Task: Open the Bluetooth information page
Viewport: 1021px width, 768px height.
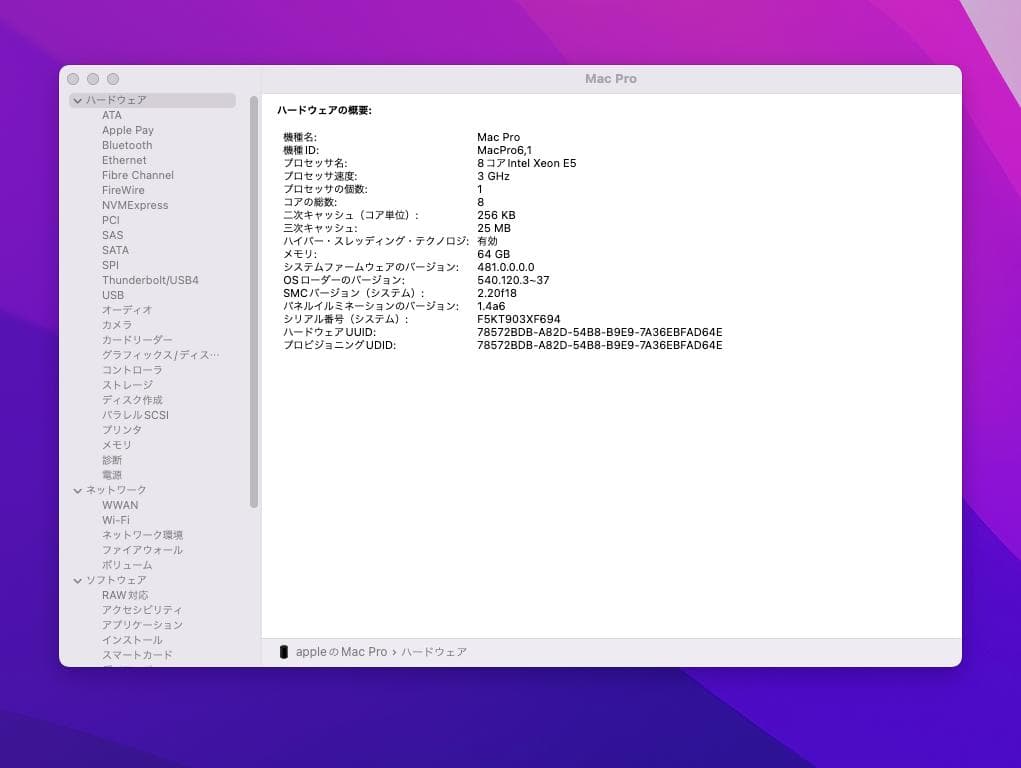Action: [x=127, y=145]
